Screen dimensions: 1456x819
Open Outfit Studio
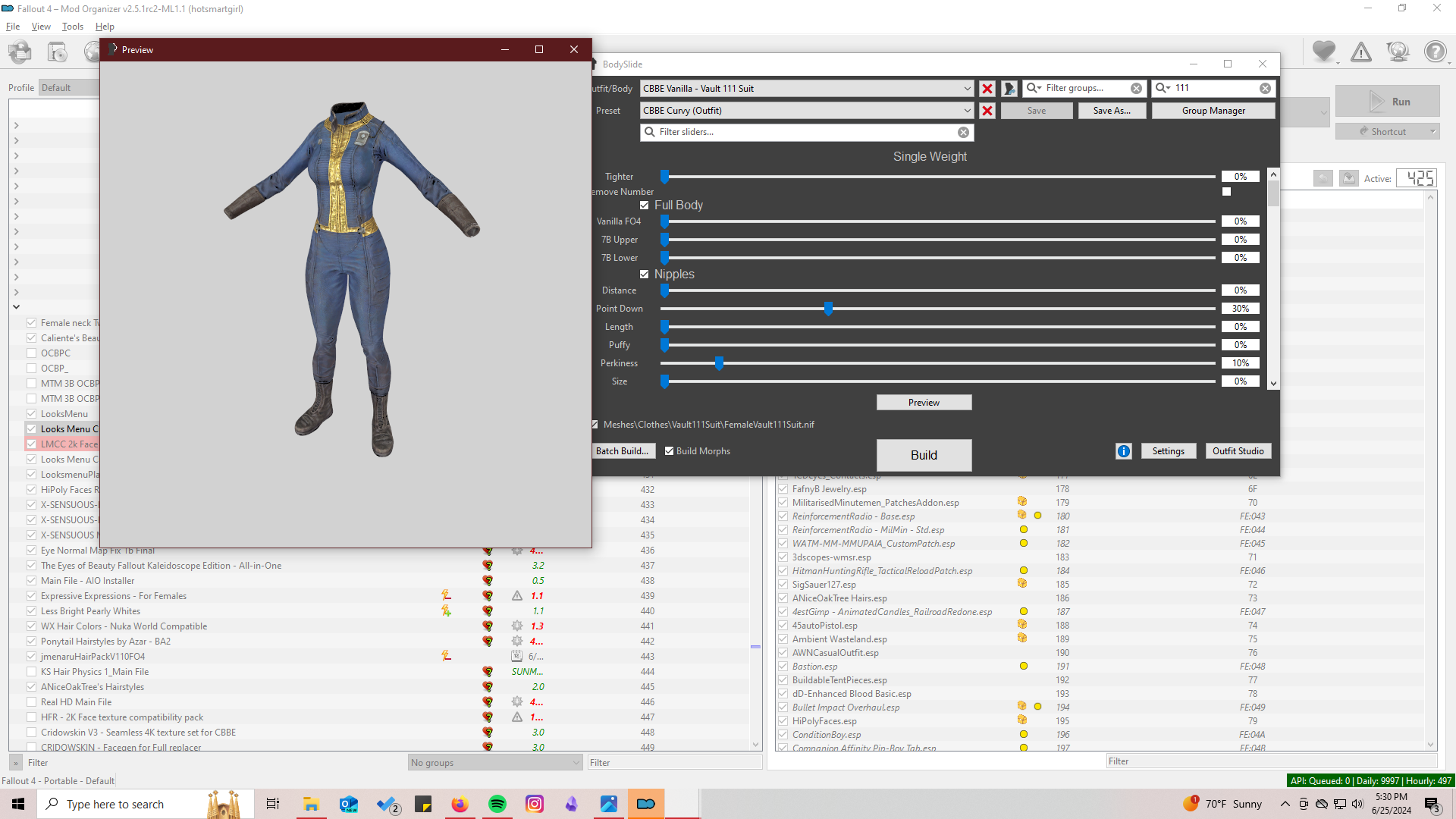click(x=1238, y=451)
